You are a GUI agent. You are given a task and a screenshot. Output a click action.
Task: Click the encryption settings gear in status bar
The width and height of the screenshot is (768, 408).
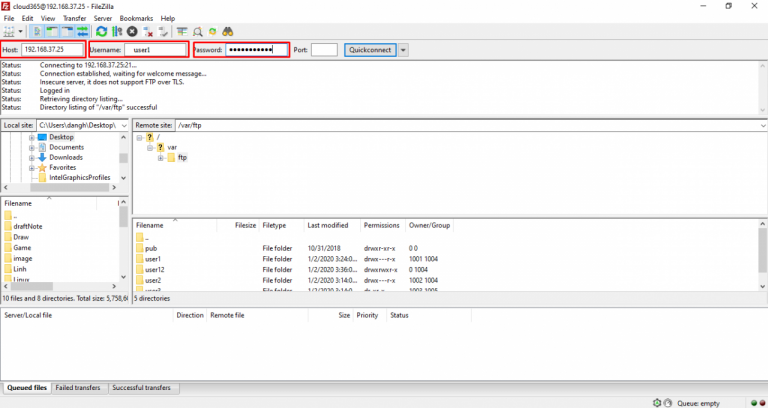click(658, 401)
